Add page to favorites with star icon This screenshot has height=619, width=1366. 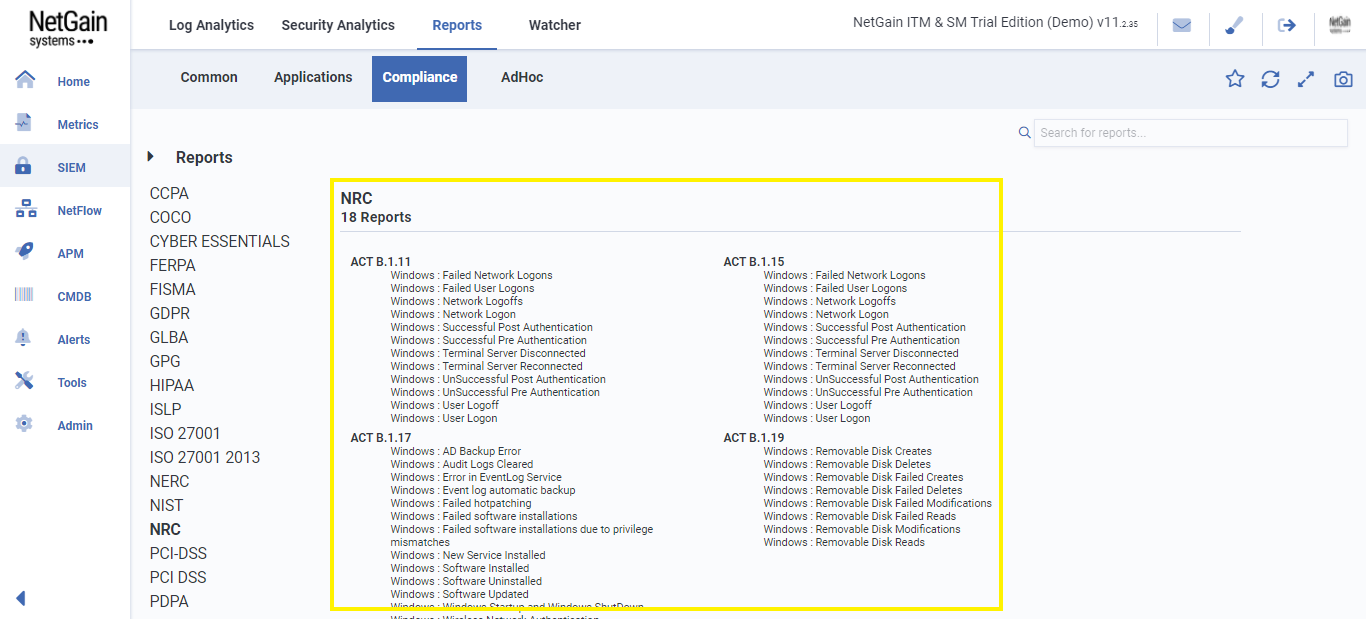(x=1235, y=79)
